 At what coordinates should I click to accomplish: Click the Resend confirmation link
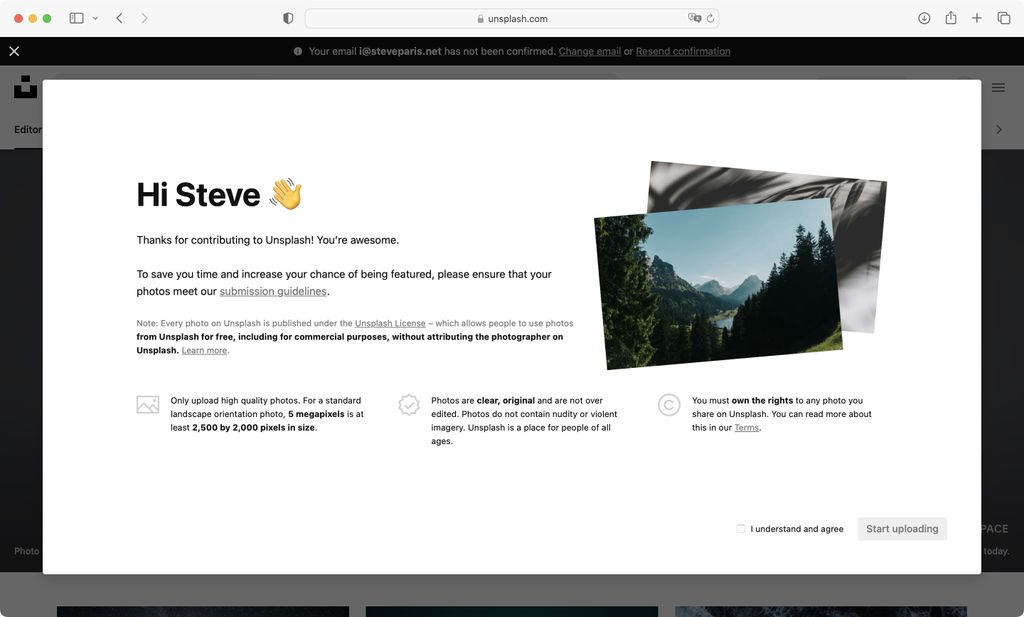tap(683, 51)
